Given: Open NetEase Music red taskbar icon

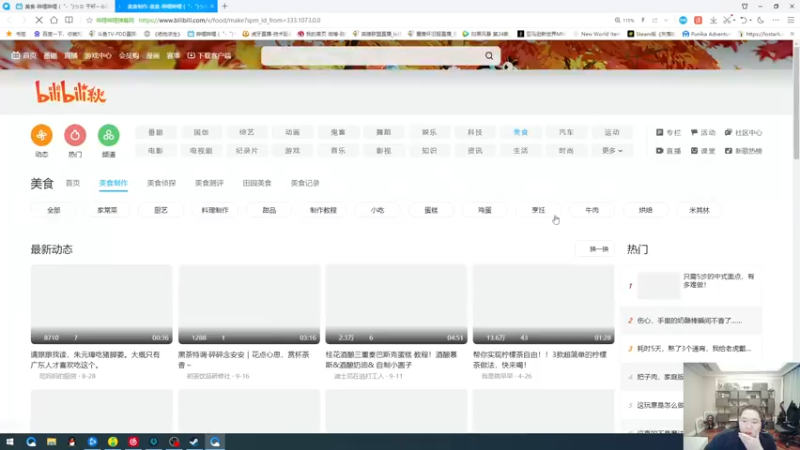Looking at the screenshot, I should [x=133, y=442].
